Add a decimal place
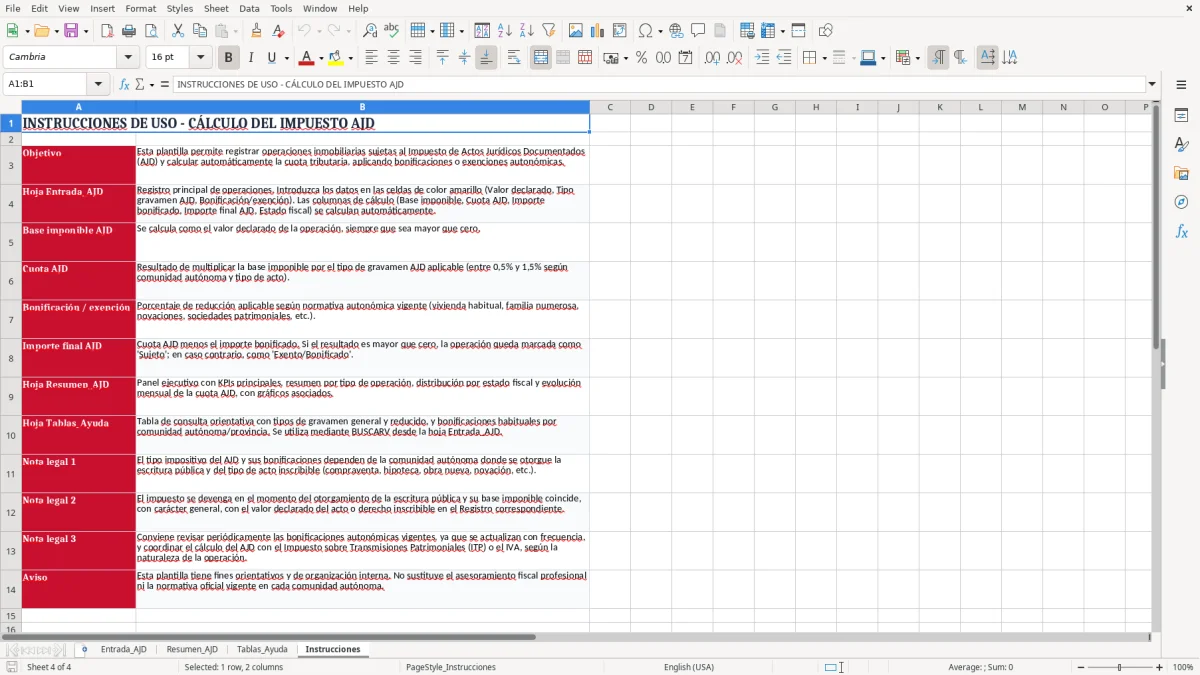 [x=712, y=58]
